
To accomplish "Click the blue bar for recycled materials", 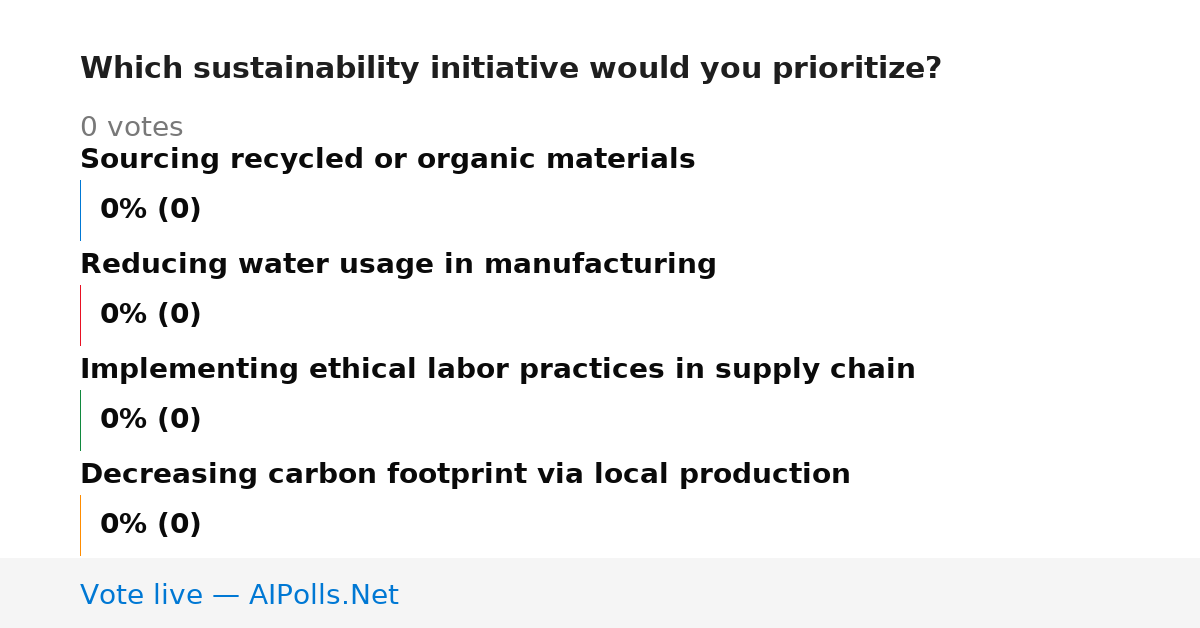I will (x=80, y=210).
